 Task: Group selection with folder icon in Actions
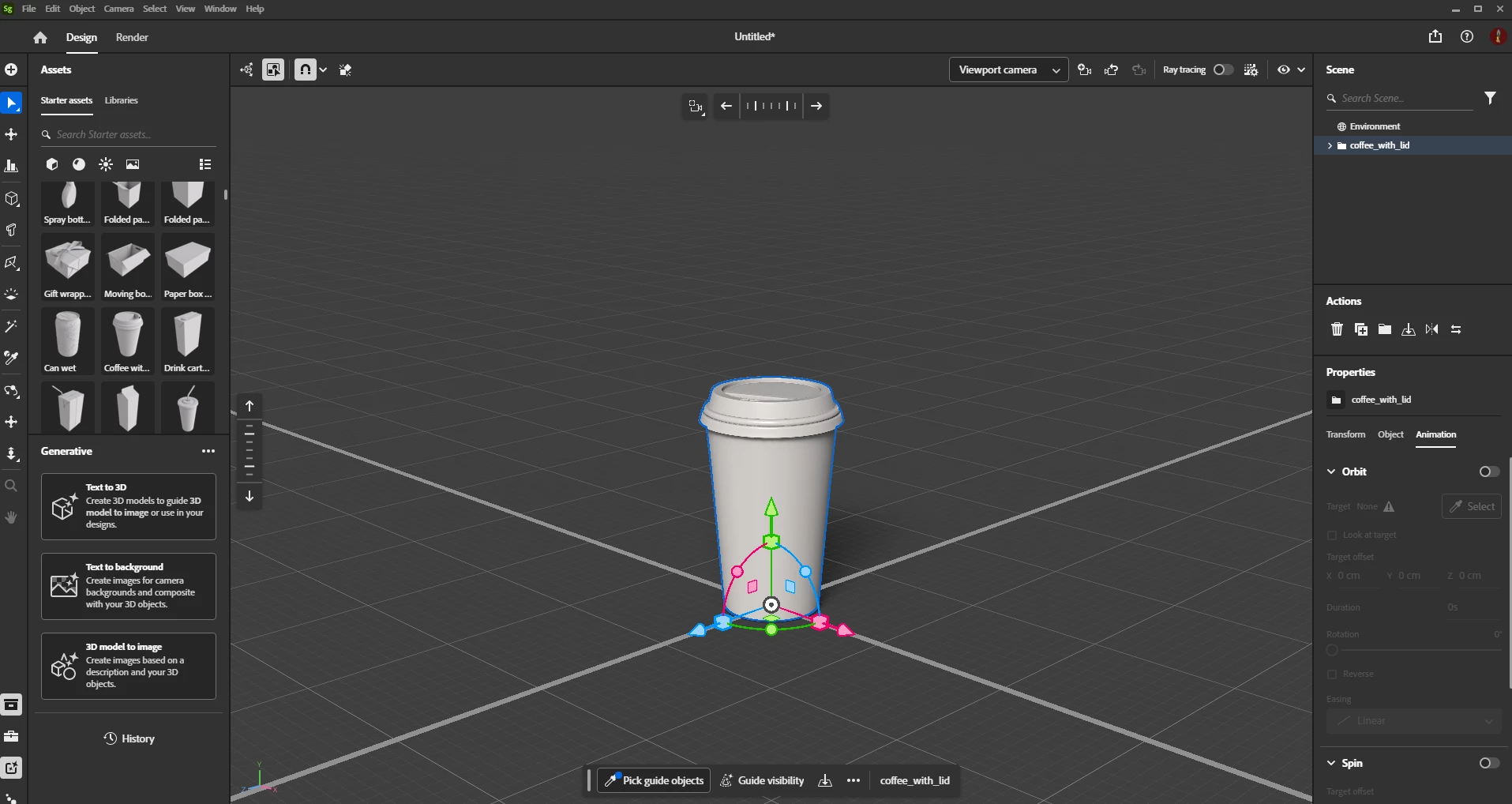1385,329
